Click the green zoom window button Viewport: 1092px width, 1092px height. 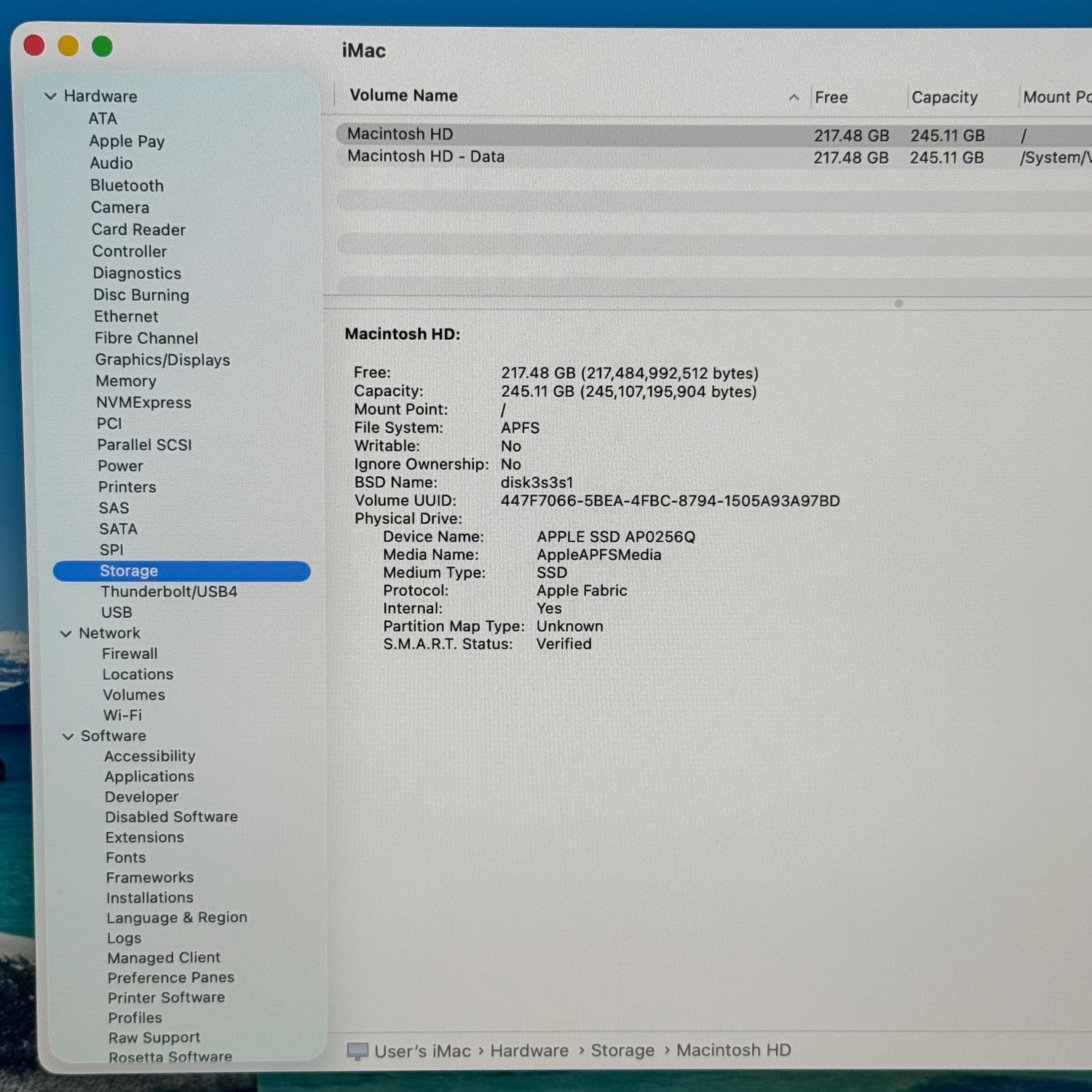103,47
